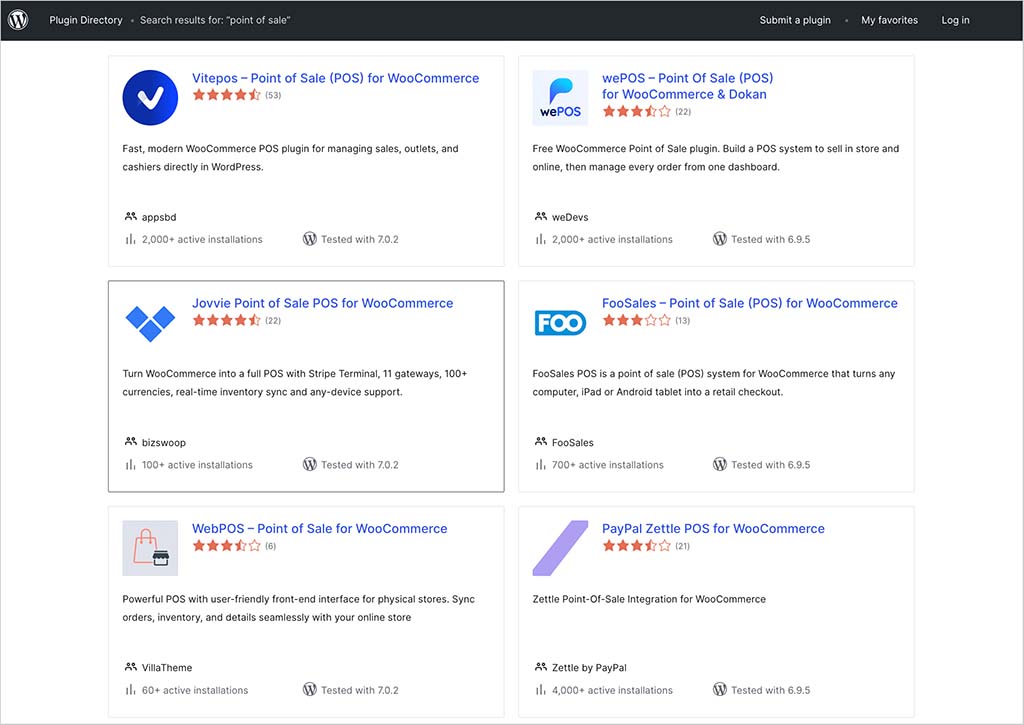
Task: Open PayPal Zettle POS for WooCommerce title
Action: (x=713, y=528)
